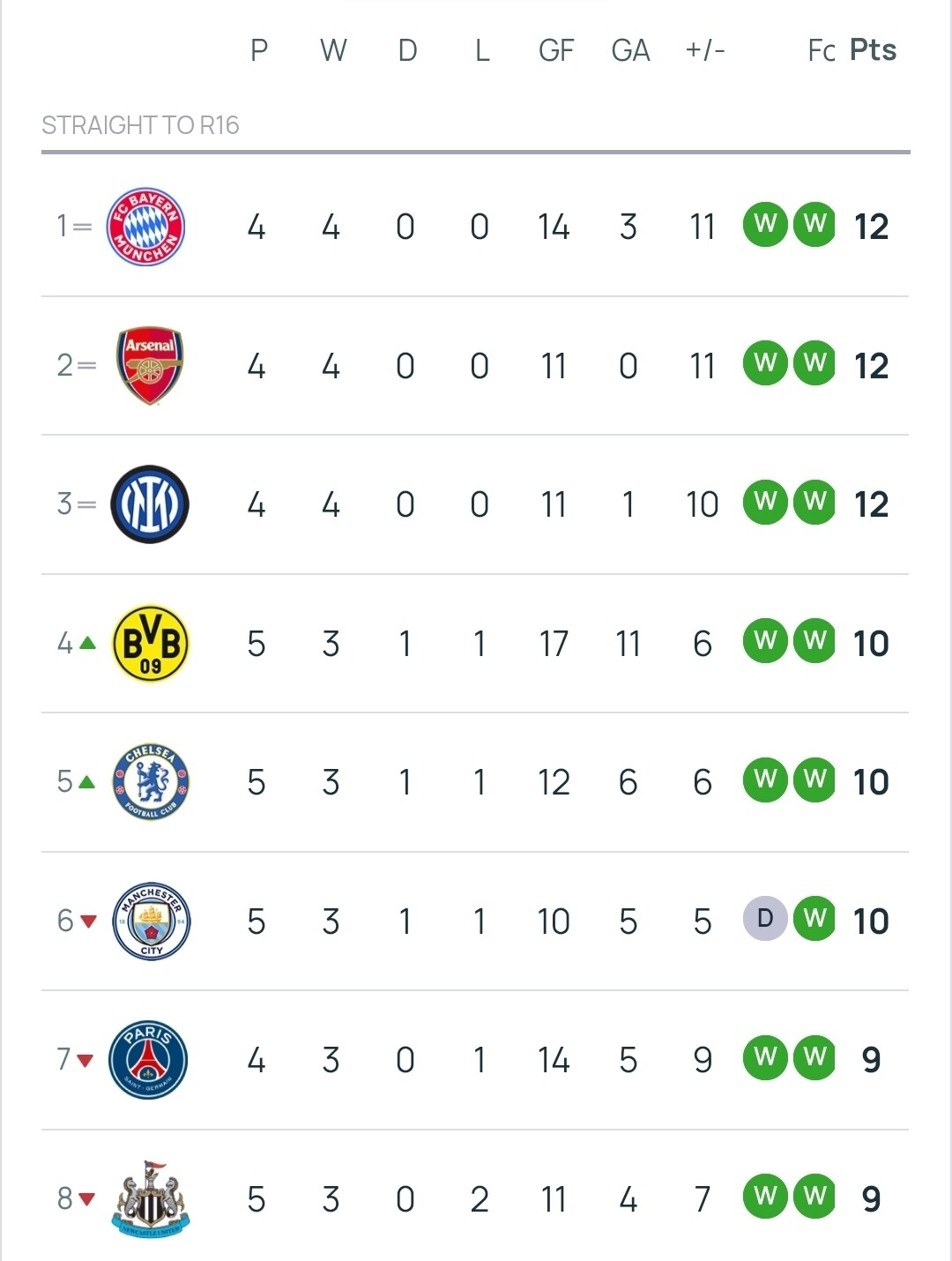This screenshot has height=1261, width=952.
Task: Sort table by Pts column header
Action: tap(873, 50)
